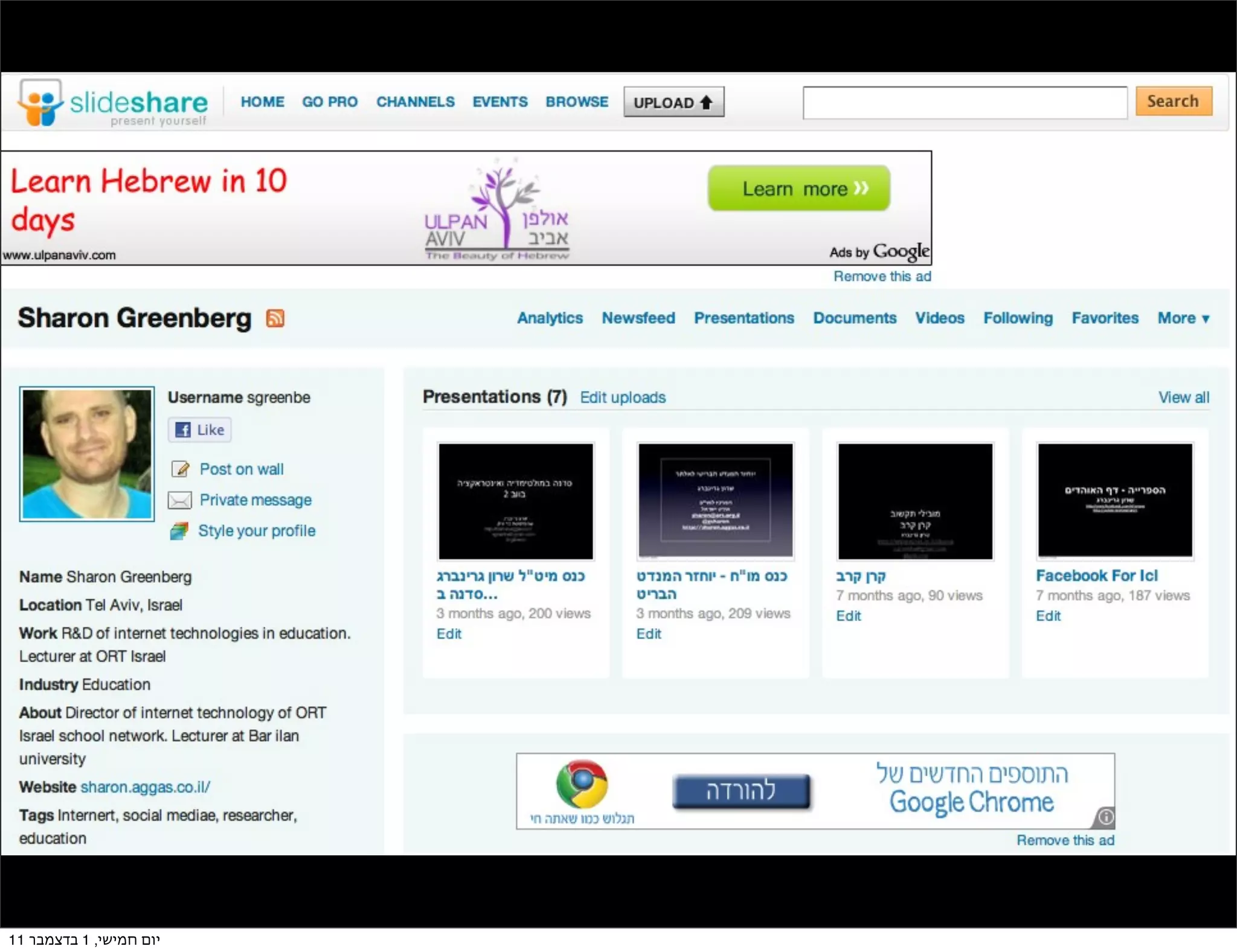The width and height of the screenshot is (1237, 952).
Task: Click the ad info icon on Chrome banner
Action: tap(1105, 817)
